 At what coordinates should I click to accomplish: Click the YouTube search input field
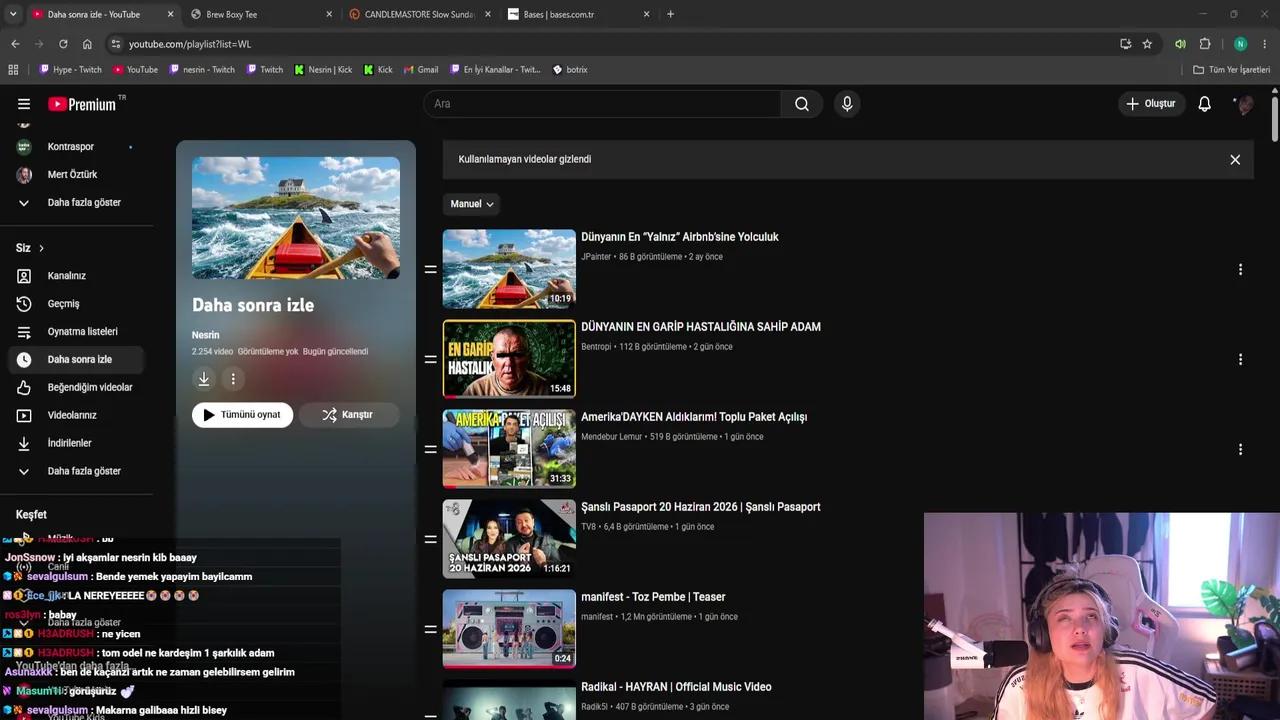click(602, 104)
